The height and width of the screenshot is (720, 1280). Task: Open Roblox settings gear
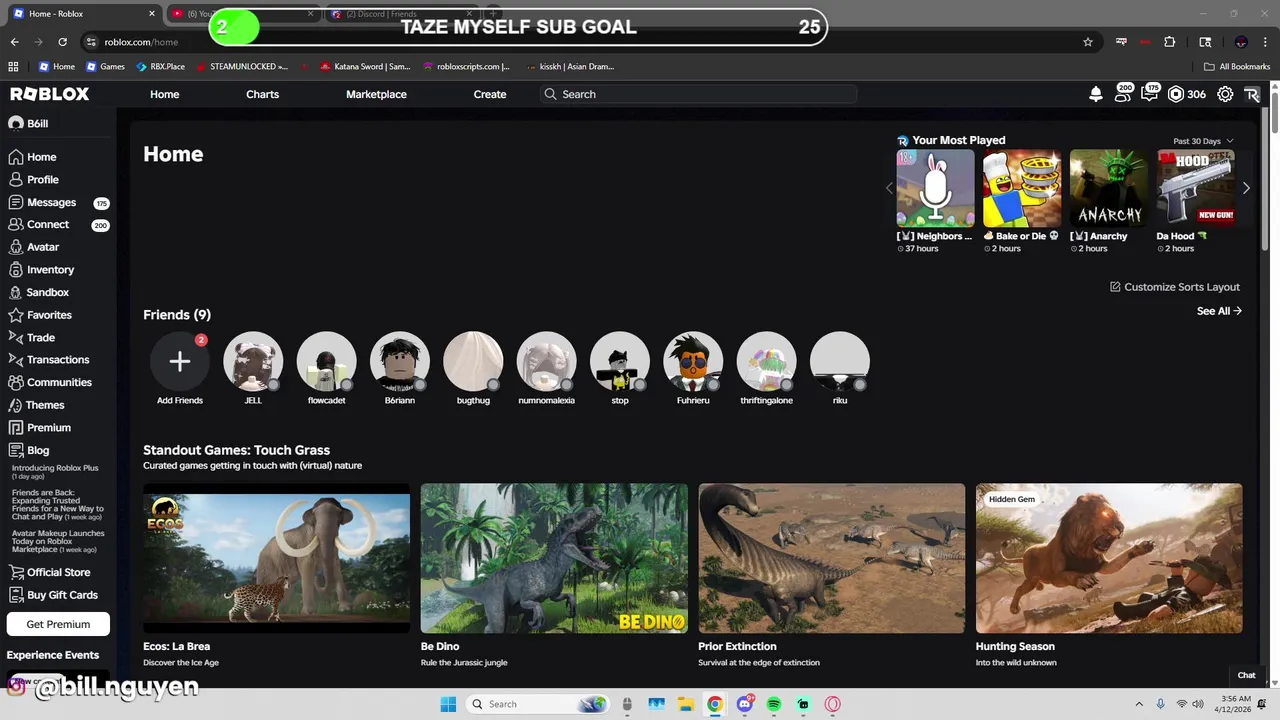pyautogui.click(x=1225, y=94)
